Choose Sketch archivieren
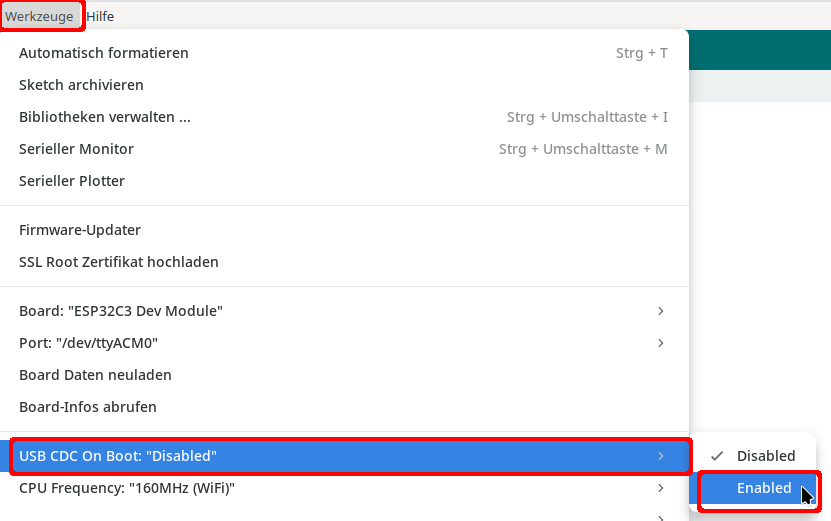831x521 pixels. click(81, 85)
